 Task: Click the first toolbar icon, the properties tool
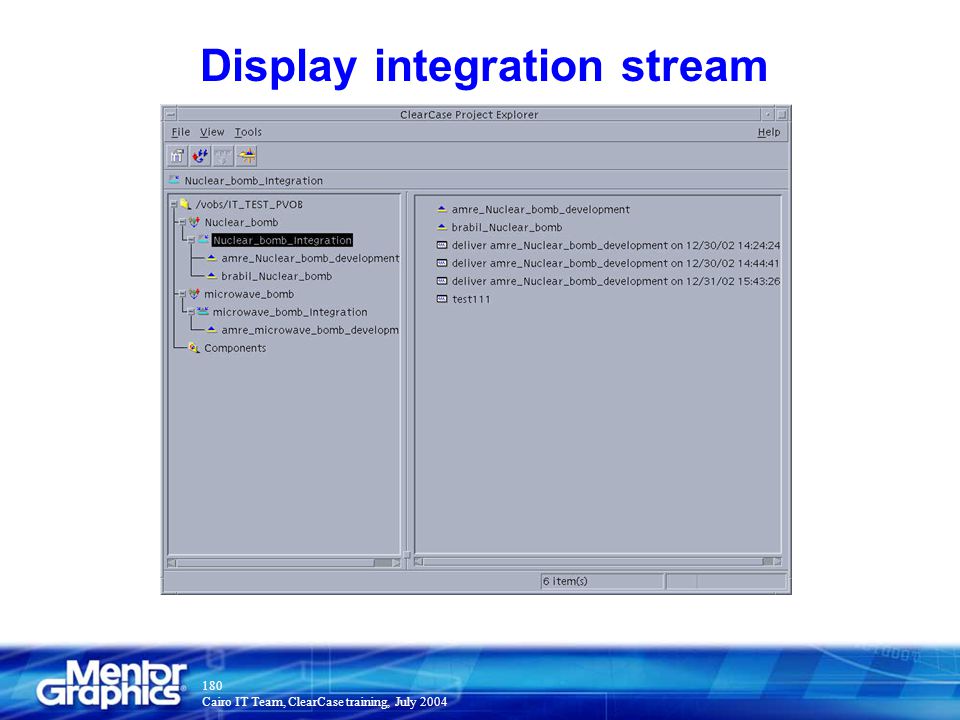point(177,156)
